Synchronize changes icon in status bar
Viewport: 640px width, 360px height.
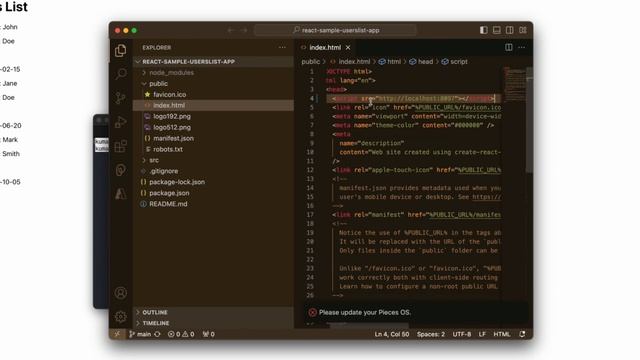click(157, 334)
